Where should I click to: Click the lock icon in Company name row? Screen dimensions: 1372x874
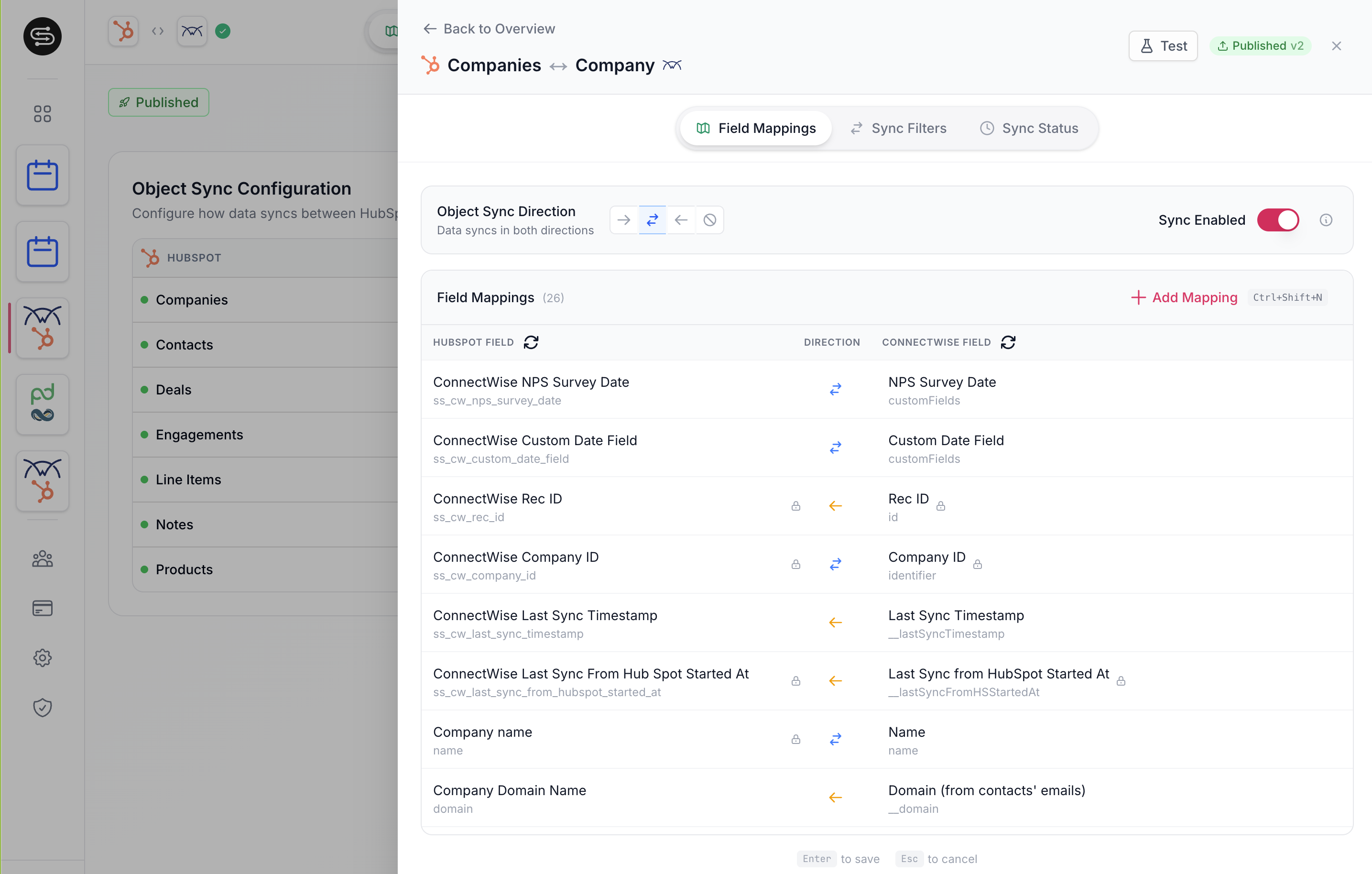click(796, 740)
